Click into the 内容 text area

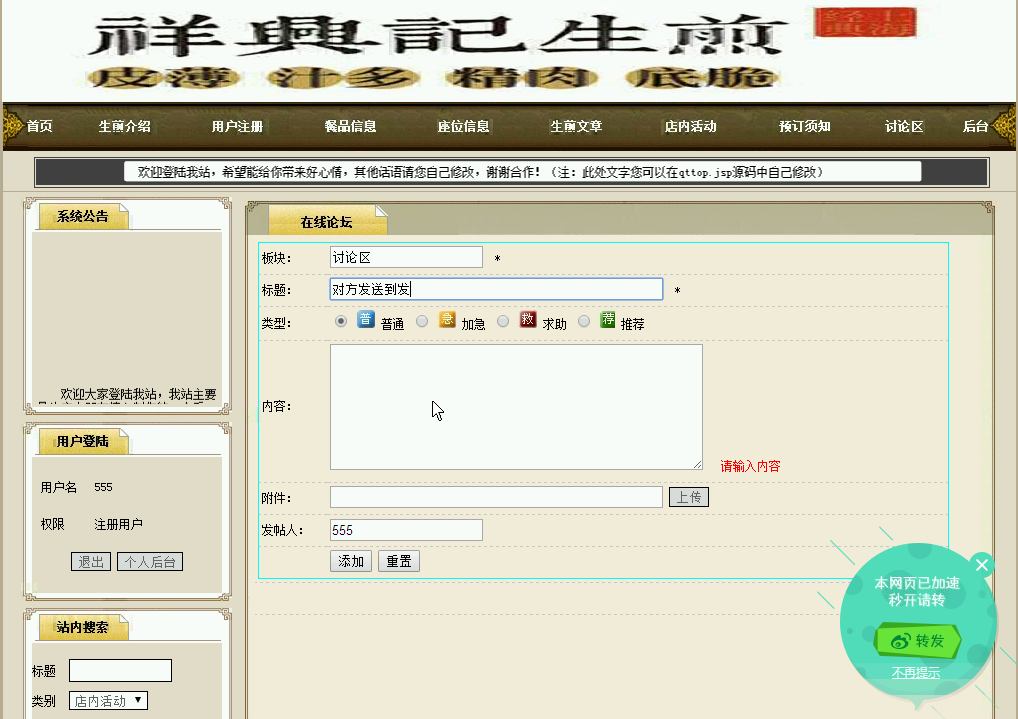(516, 407)
